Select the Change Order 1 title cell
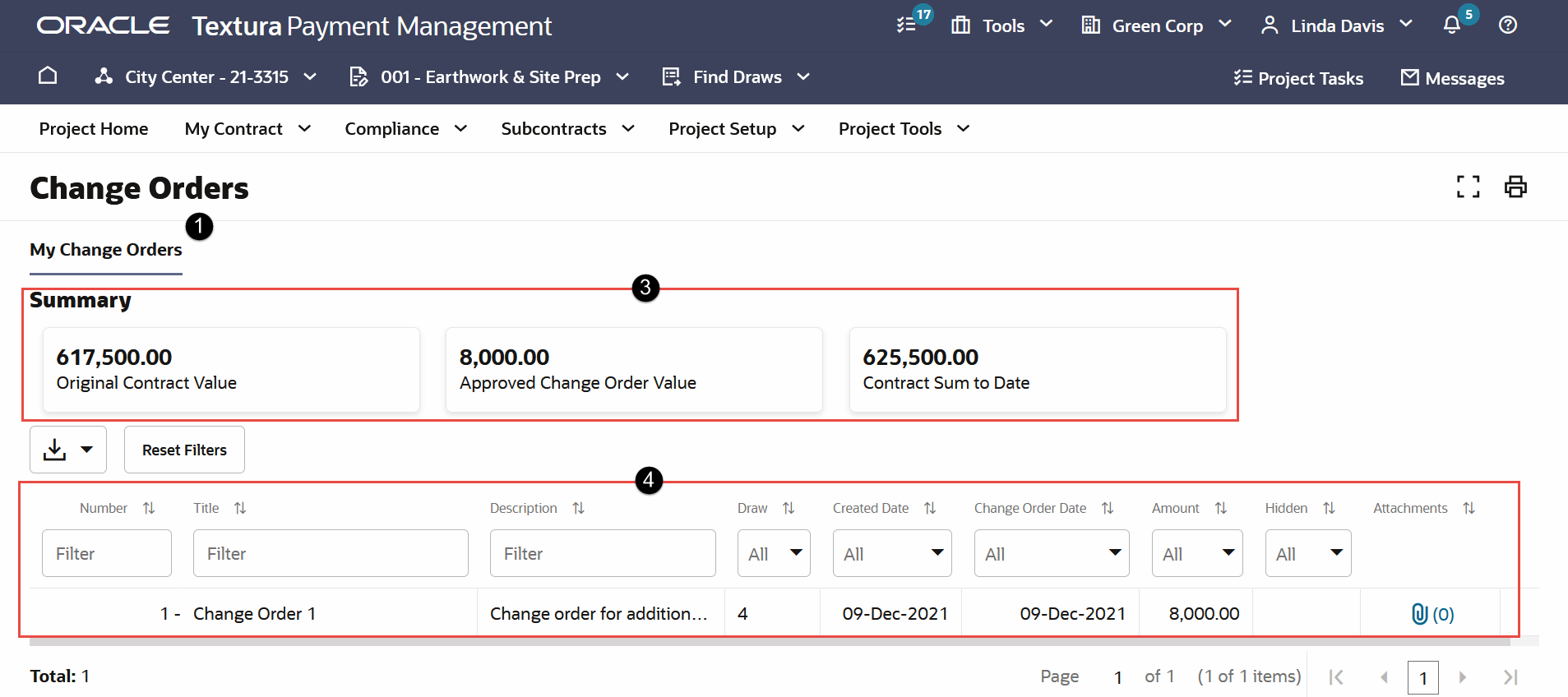The image size is (1568, 697). tap(254, 614)
